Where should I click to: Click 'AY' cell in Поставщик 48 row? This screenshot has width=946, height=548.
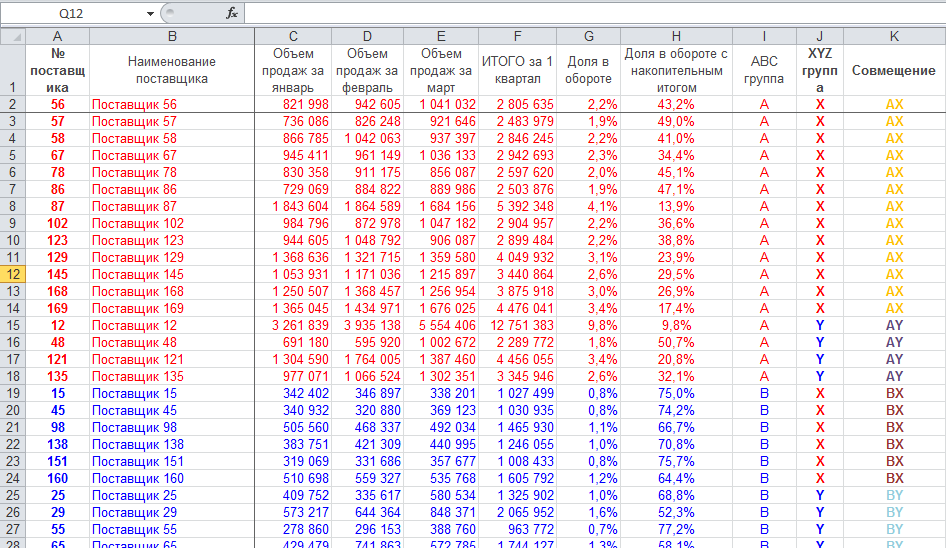894,342
